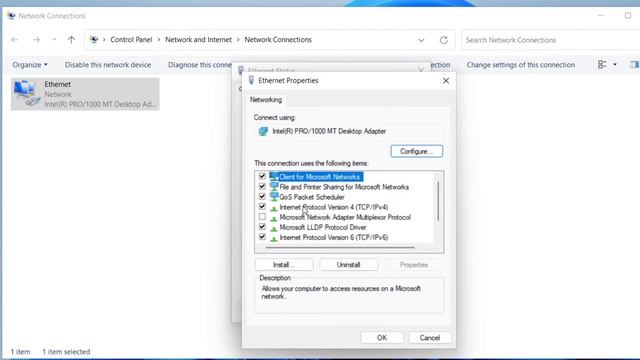
Task: Select the Ethernet adapter icon
Action: (x=27, y=93)
